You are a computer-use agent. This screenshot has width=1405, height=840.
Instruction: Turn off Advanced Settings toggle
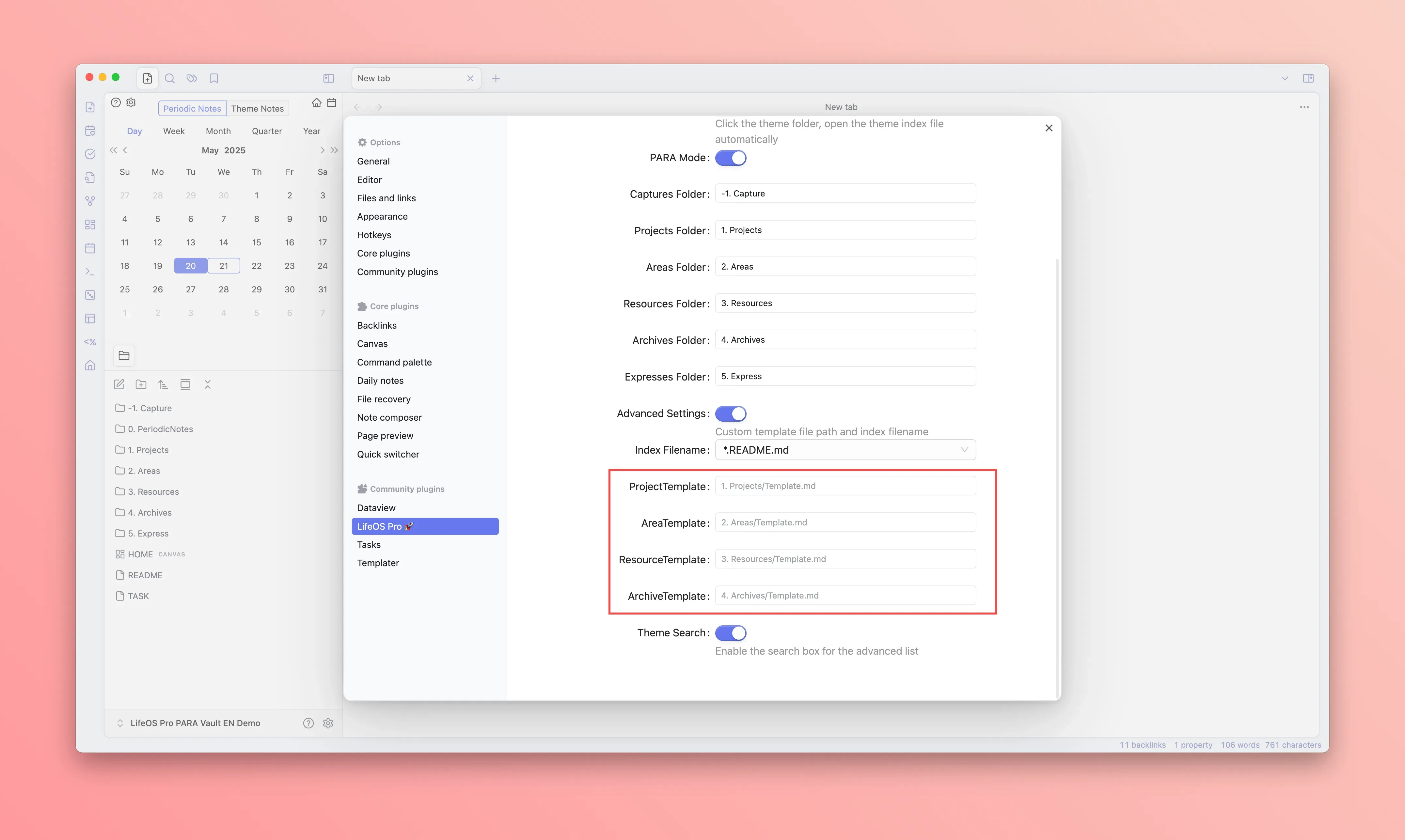click(x=730, y=414)
